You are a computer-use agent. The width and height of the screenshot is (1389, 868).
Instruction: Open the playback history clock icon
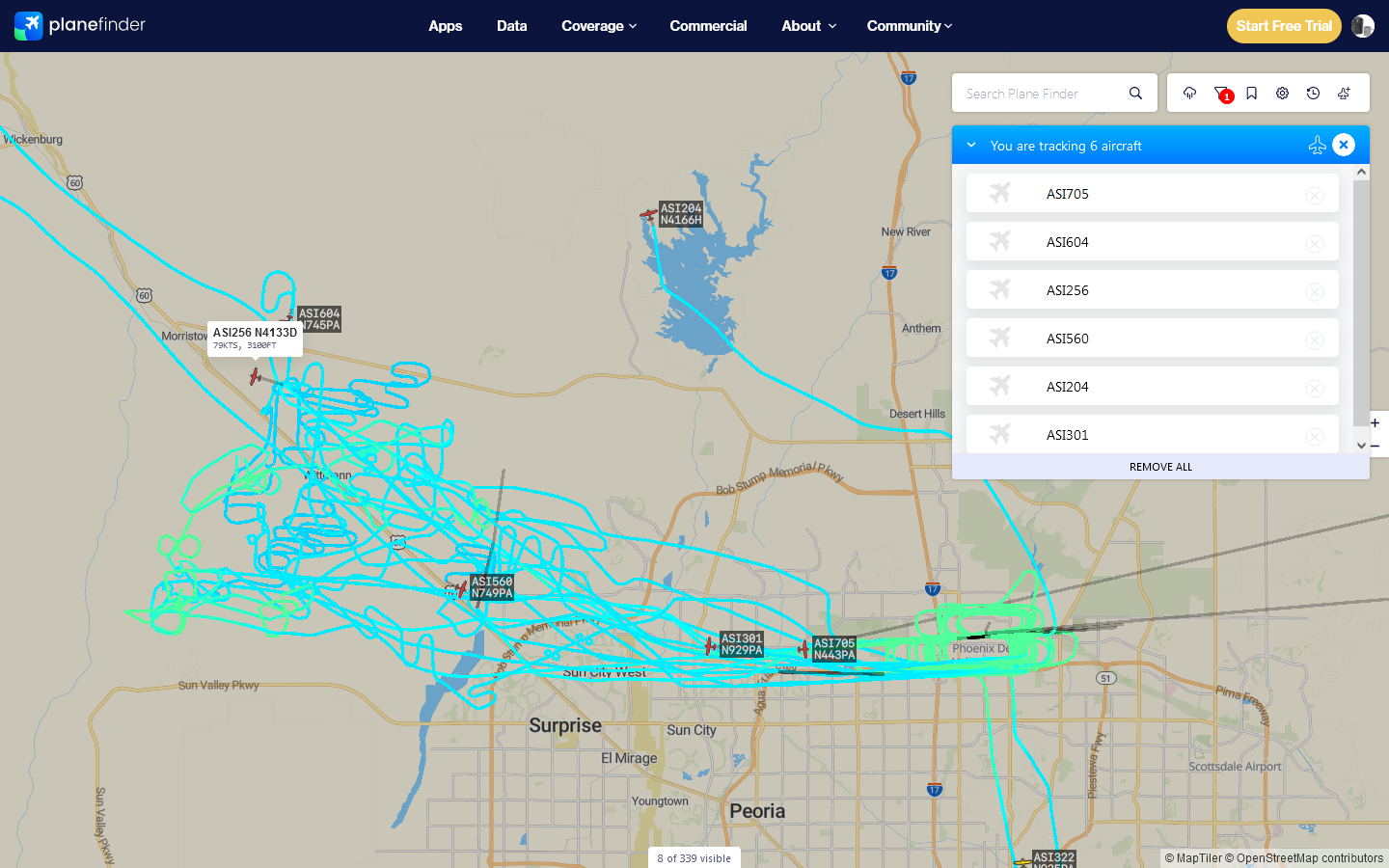pyautogui.click(x=1313, y=94)
